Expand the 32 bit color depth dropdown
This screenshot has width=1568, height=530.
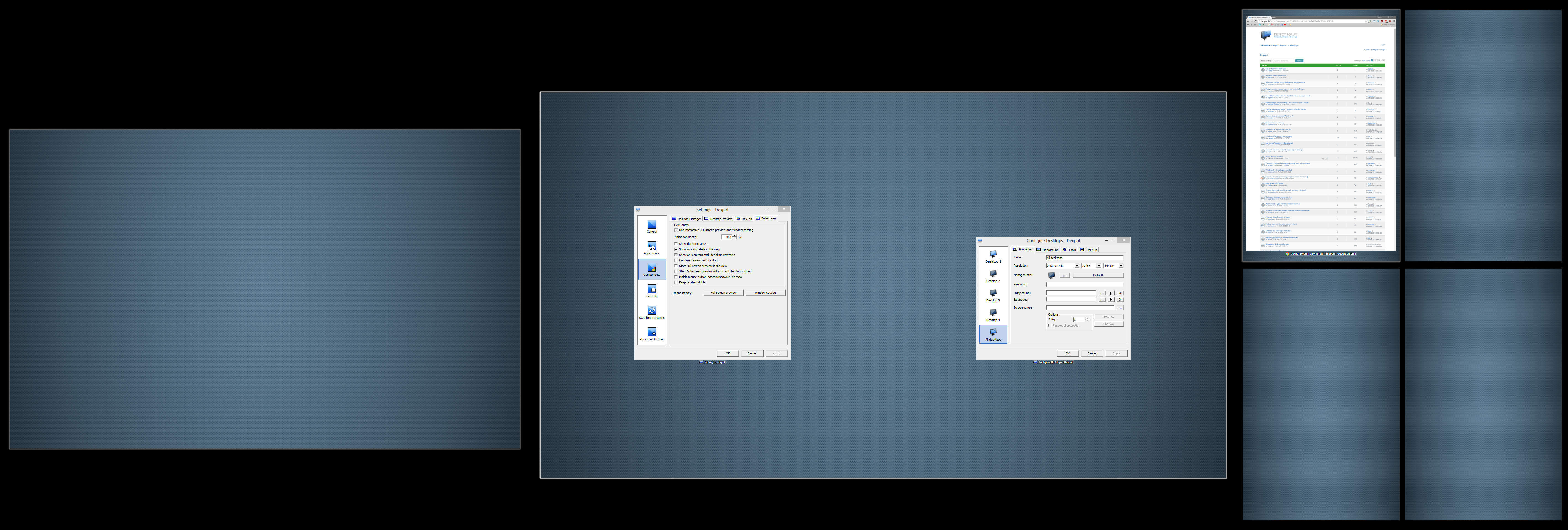coord(1098,266)
